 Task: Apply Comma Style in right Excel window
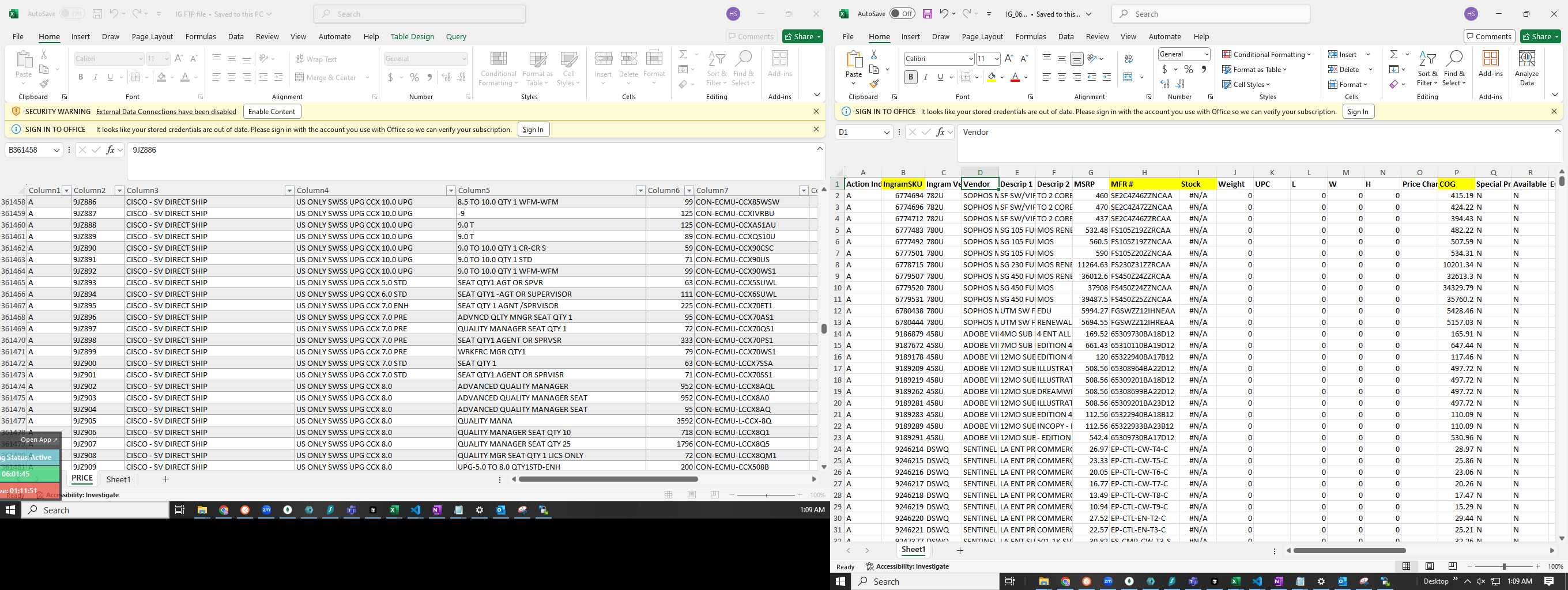1204,69
